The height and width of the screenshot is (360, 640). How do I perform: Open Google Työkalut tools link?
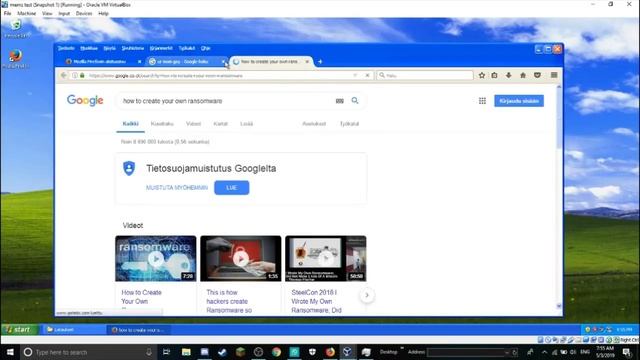coord(349,124)
